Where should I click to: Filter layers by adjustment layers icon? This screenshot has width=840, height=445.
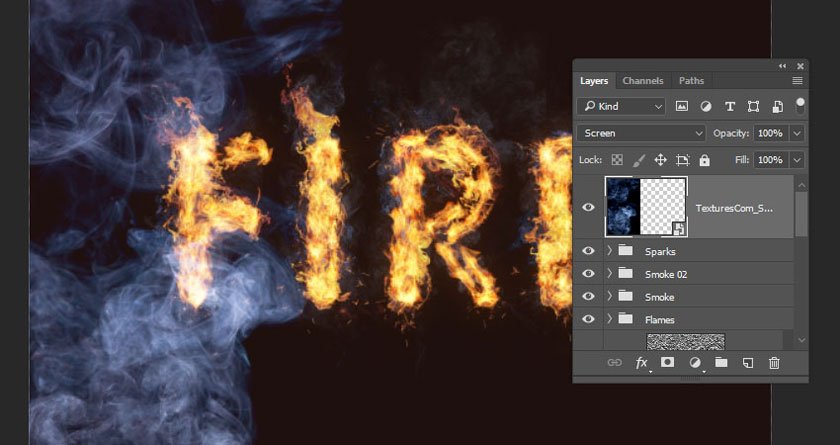pos(706,107)
